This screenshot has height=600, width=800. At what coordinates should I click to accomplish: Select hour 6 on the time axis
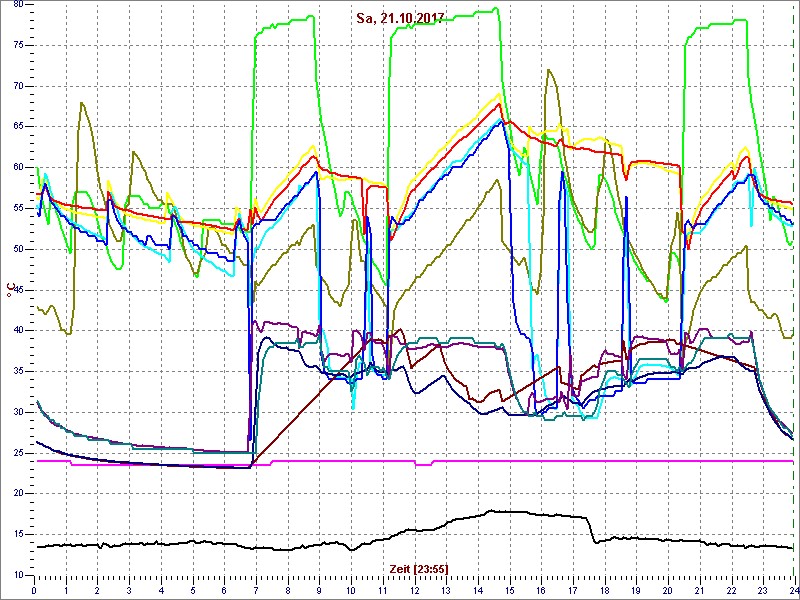pyautogui.click(x=225, y=590)
